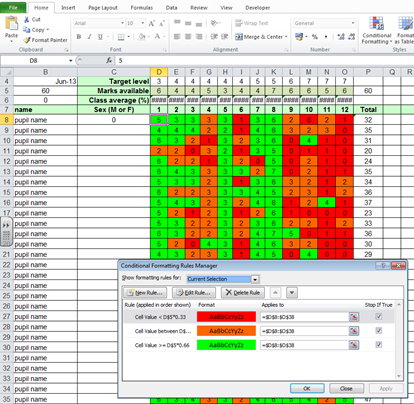Click range selector for red rule
This screenshot has height=404, width=414.
click(354, 317)
